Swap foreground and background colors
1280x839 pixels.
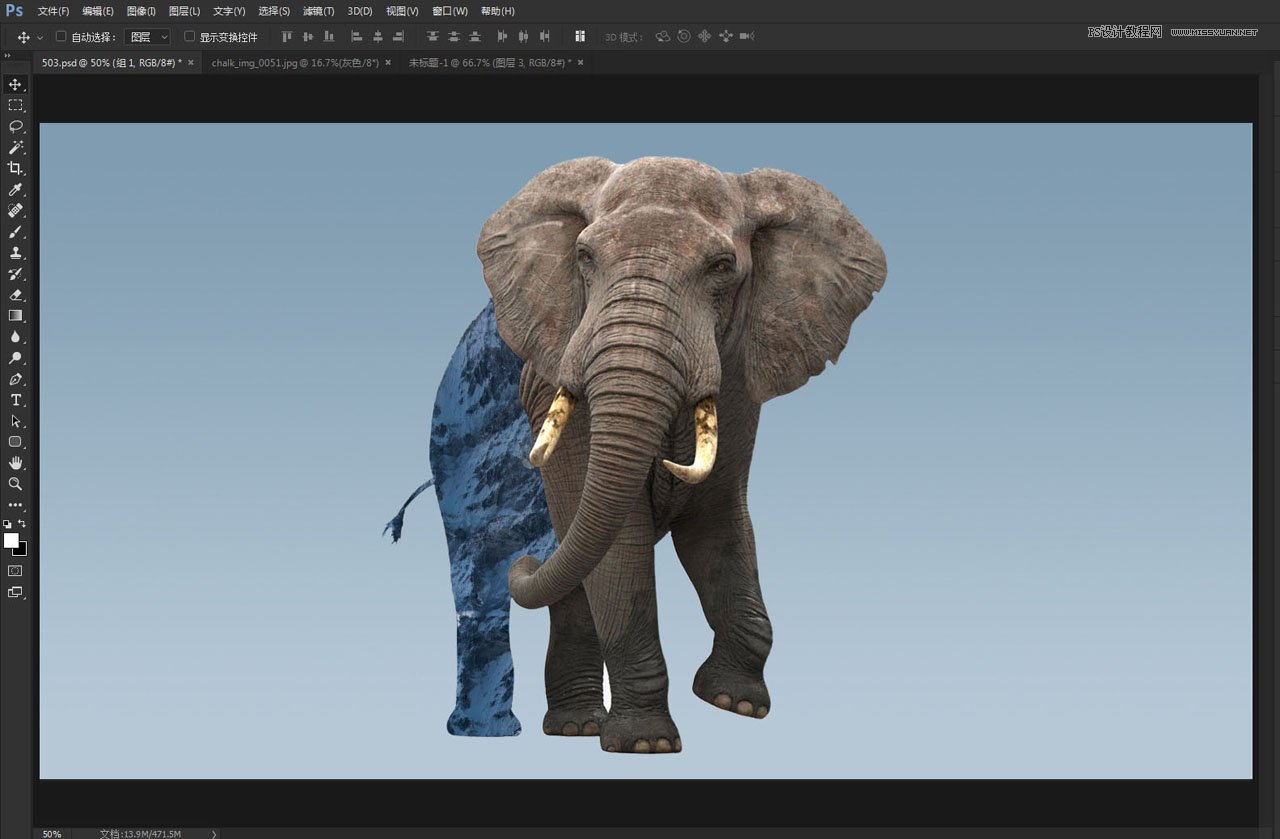point(22,523)
